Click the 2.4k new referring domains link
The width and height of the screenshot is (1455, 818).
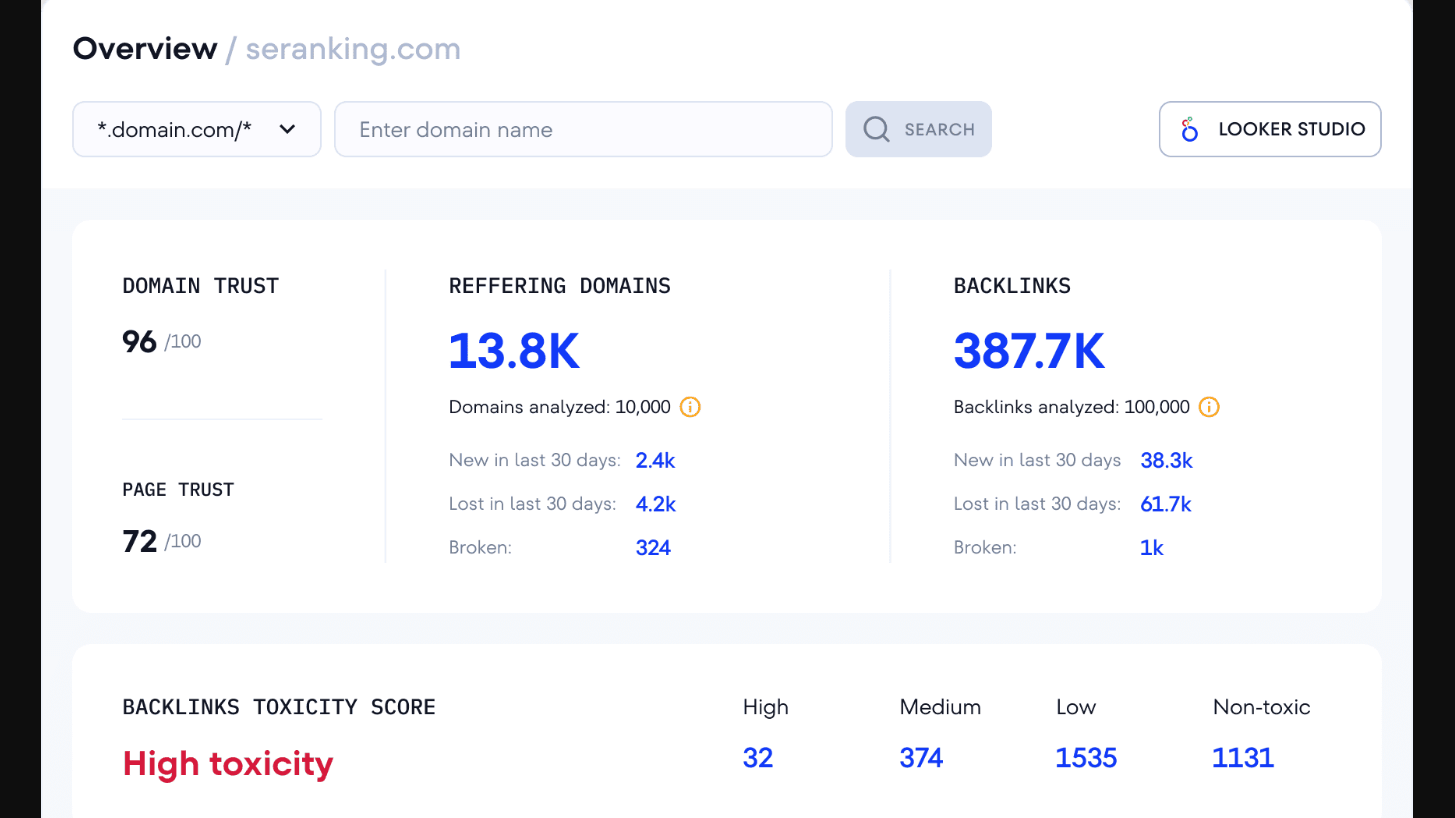tap(655, 460)
